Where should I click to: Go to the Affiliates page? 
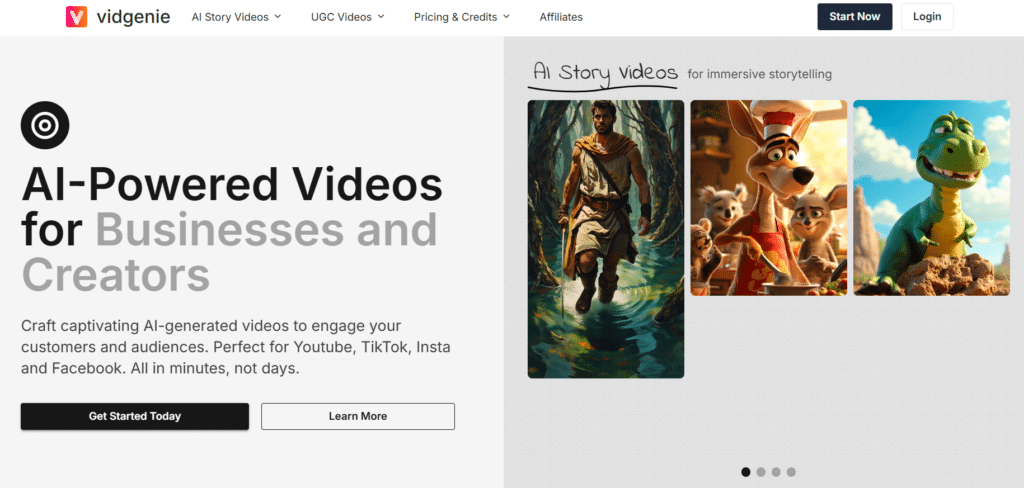pyautogui.click(x=561, y=17)
